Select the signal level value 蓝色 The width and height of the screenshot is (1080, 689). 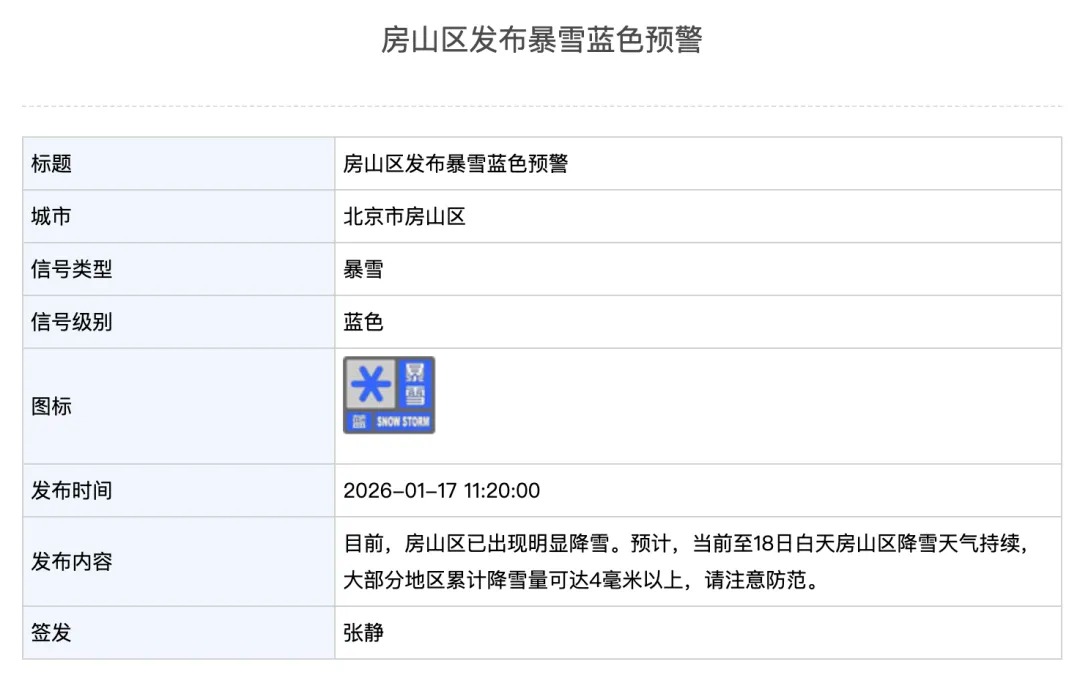click(363, 323)
